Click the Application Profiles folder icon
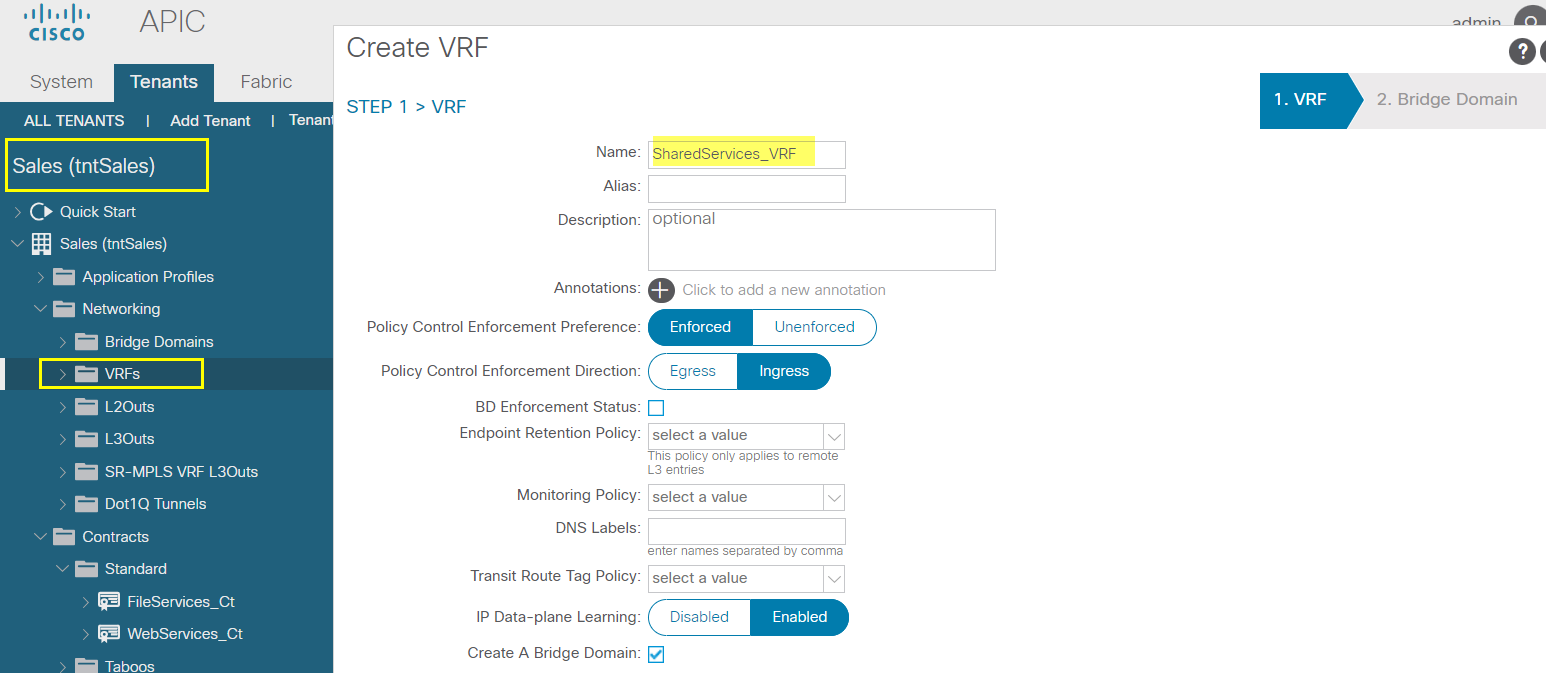The image size is (1546, 673). point(64,276)
